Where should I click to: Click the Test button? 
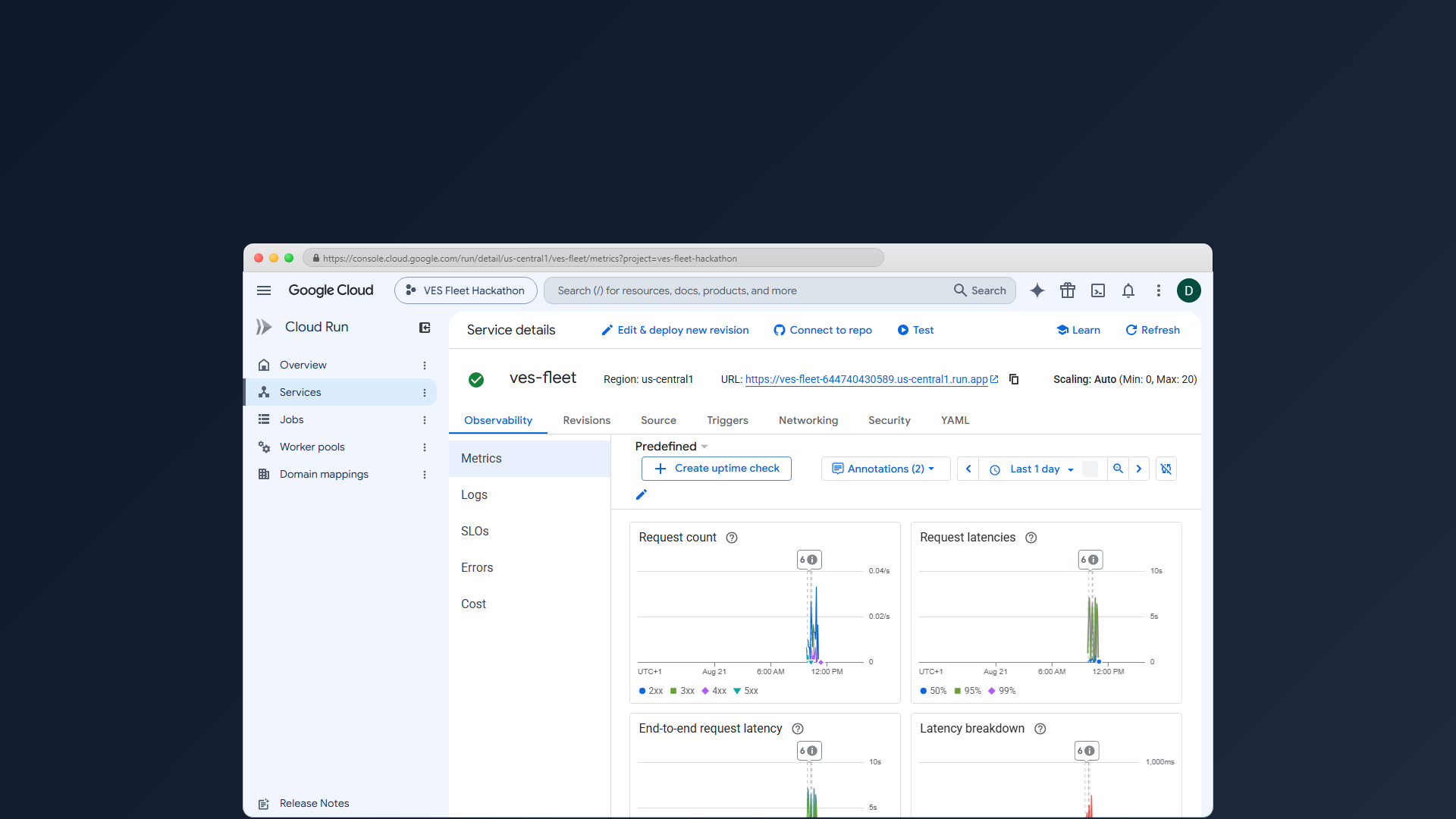click(915, 330)
